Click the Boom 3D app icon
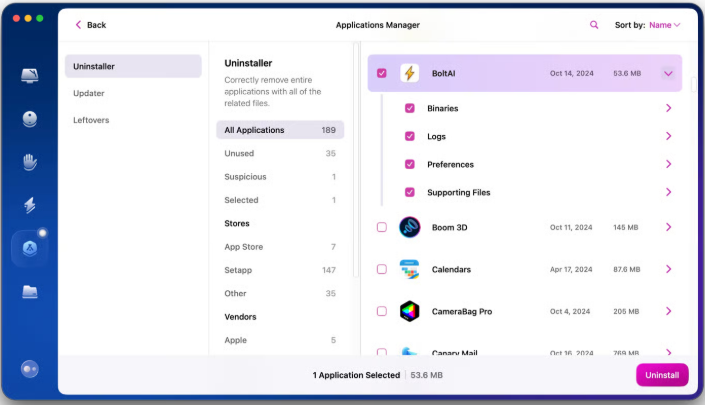The height and width of the screenshot is (405, 705). click(409, 227)
